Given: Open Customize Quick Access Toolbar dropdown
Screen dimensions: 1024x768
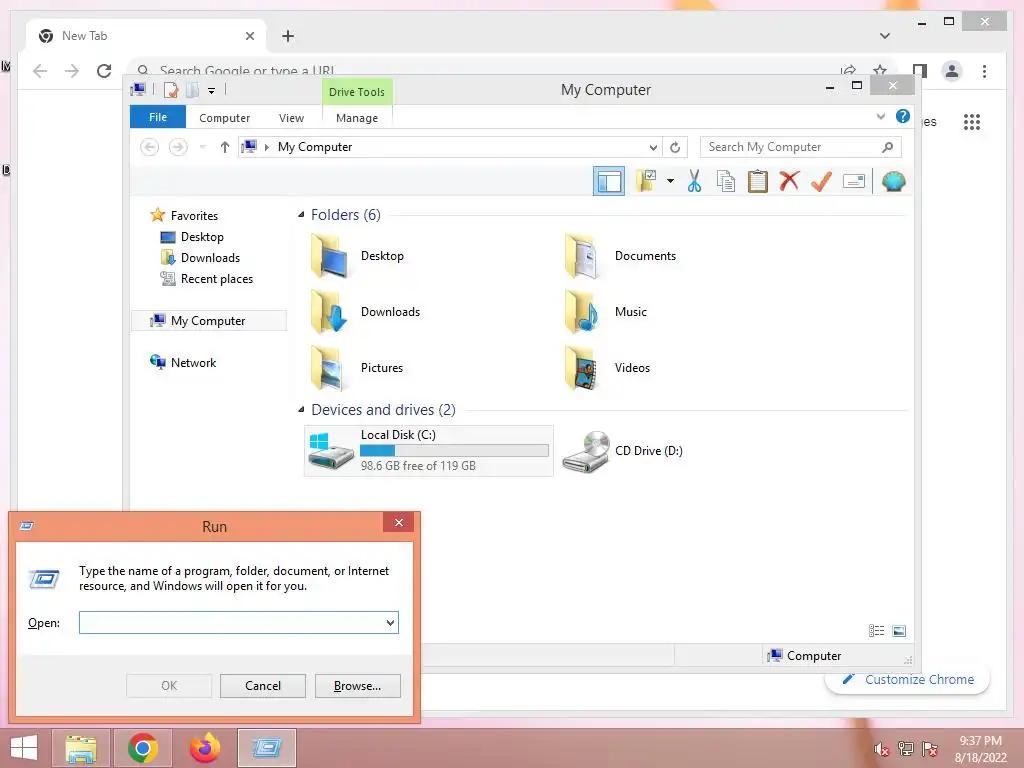Looking at the screenshot, I should coord(211,90).
